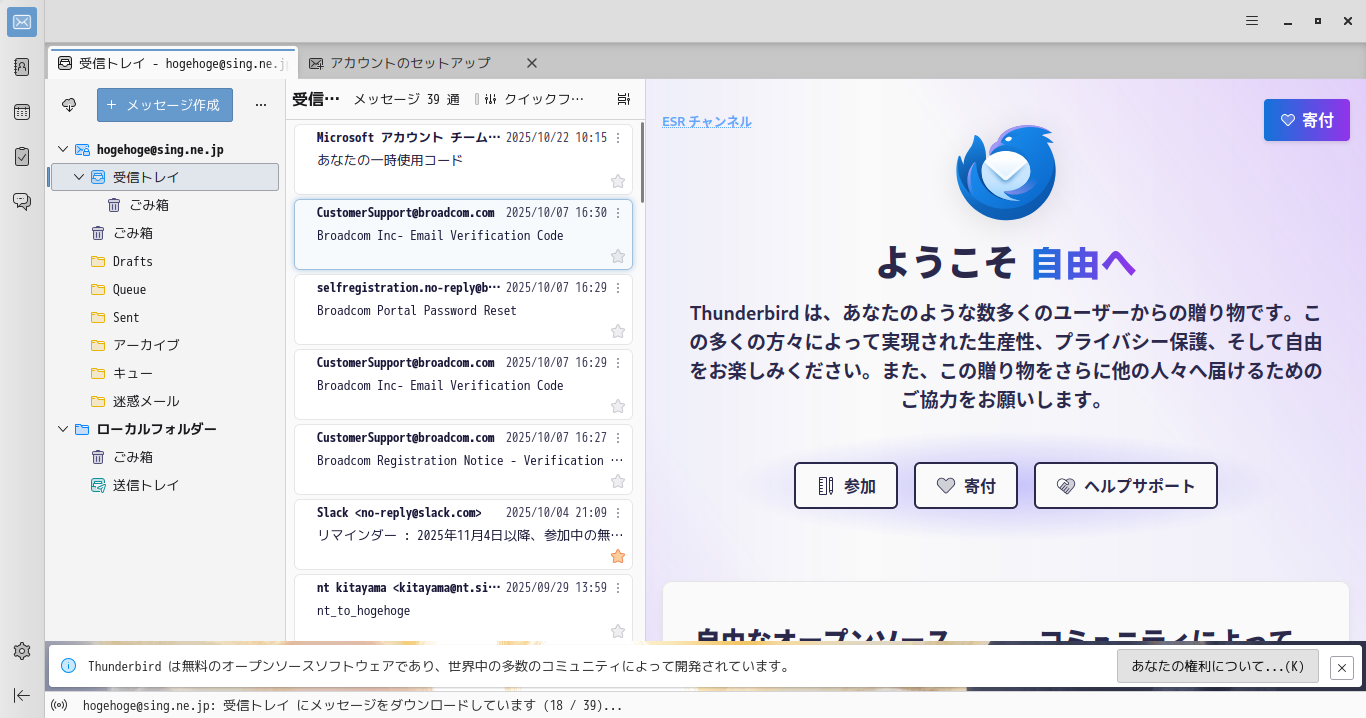Open the あなたの一時使用コード email
This screenshot has height=718, width=1366.
coord(463,159)
